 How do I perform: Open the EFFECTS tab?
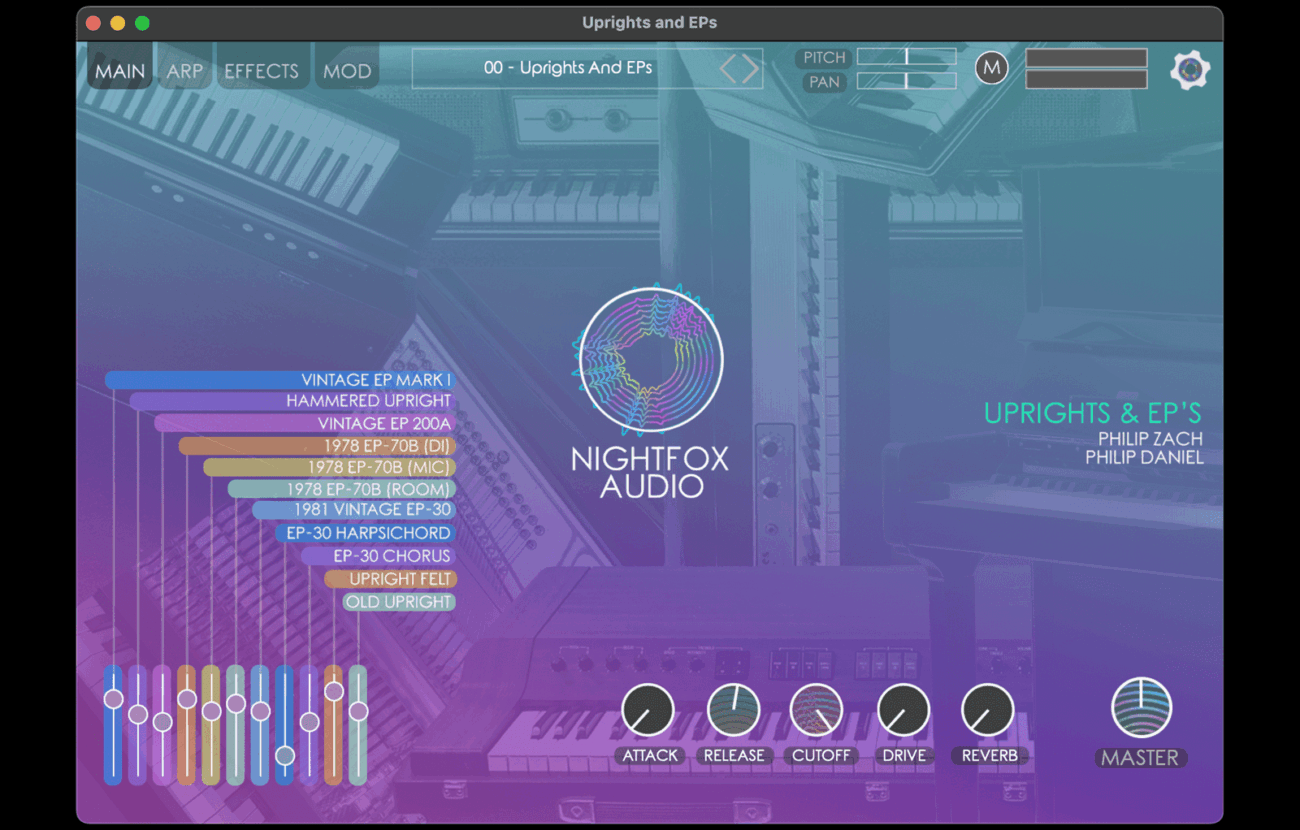click(261, 71)
